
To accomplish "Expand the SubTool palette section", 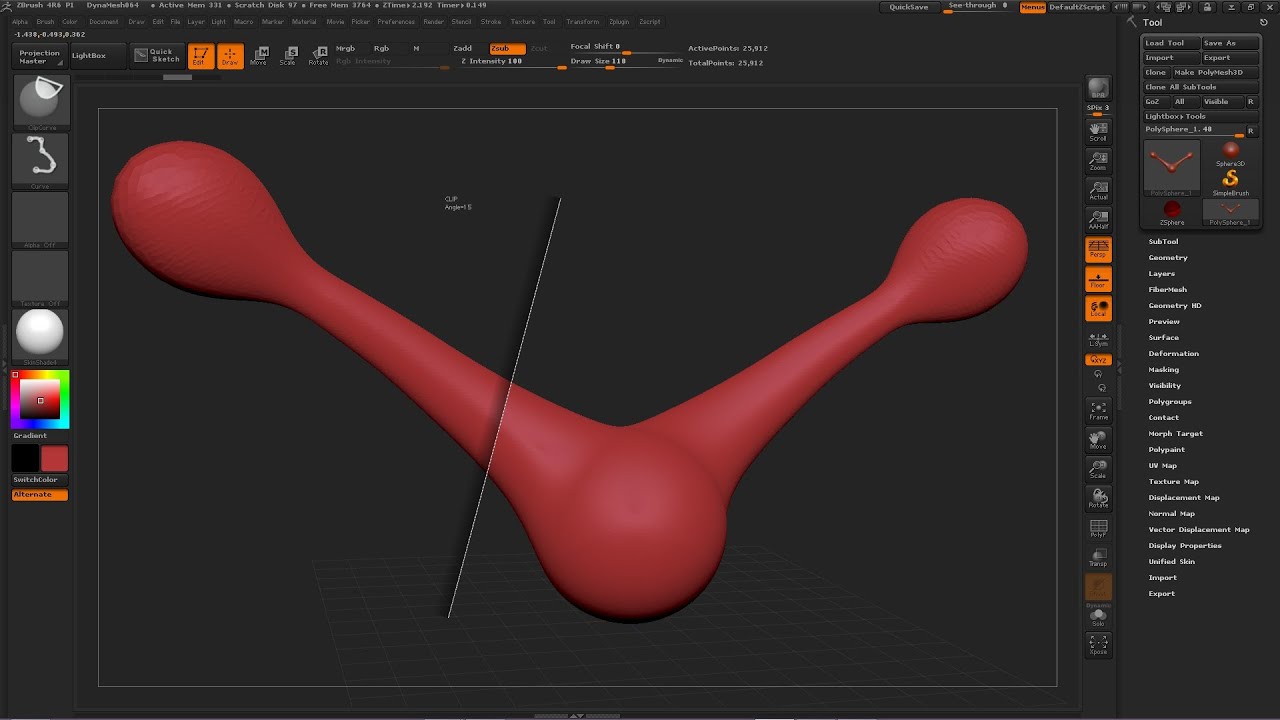I will tap(1163, 241).
